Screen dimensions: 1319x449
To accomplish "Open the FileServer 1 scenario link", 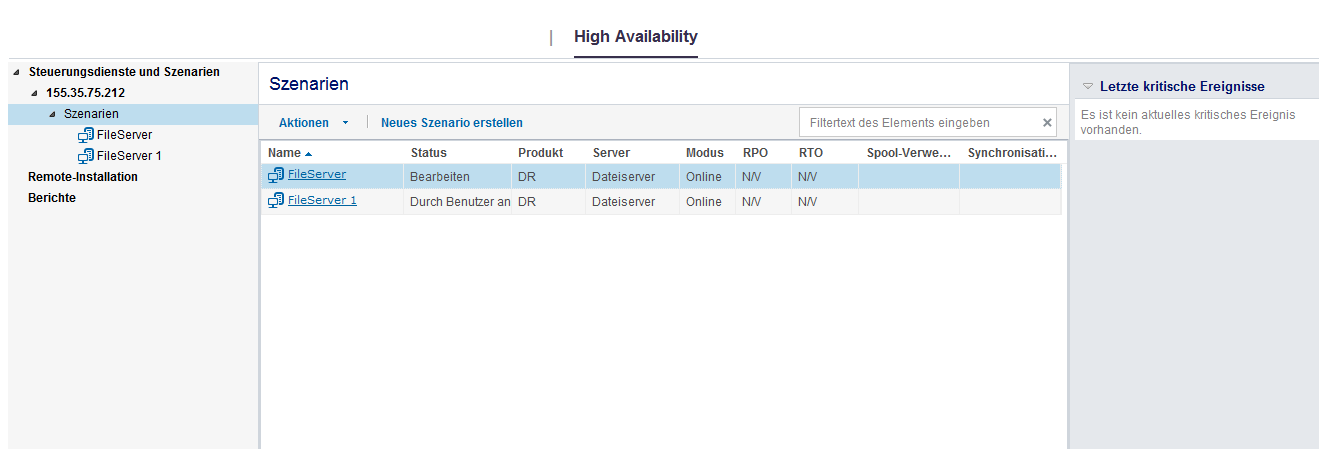I will (x=322, y=201).
